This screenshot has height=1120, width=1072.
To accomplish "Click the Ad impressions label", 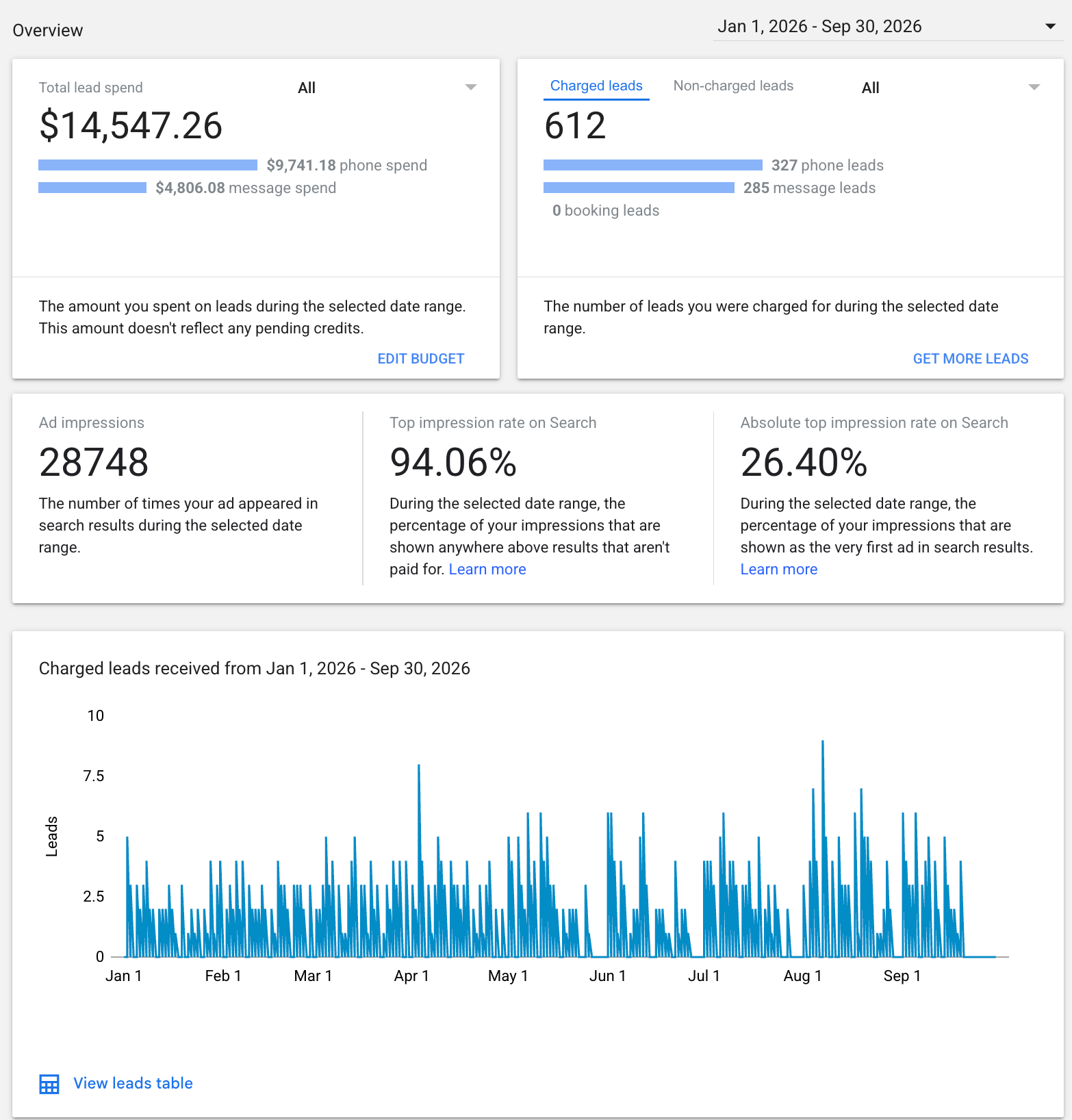I will tap(92, 423).
